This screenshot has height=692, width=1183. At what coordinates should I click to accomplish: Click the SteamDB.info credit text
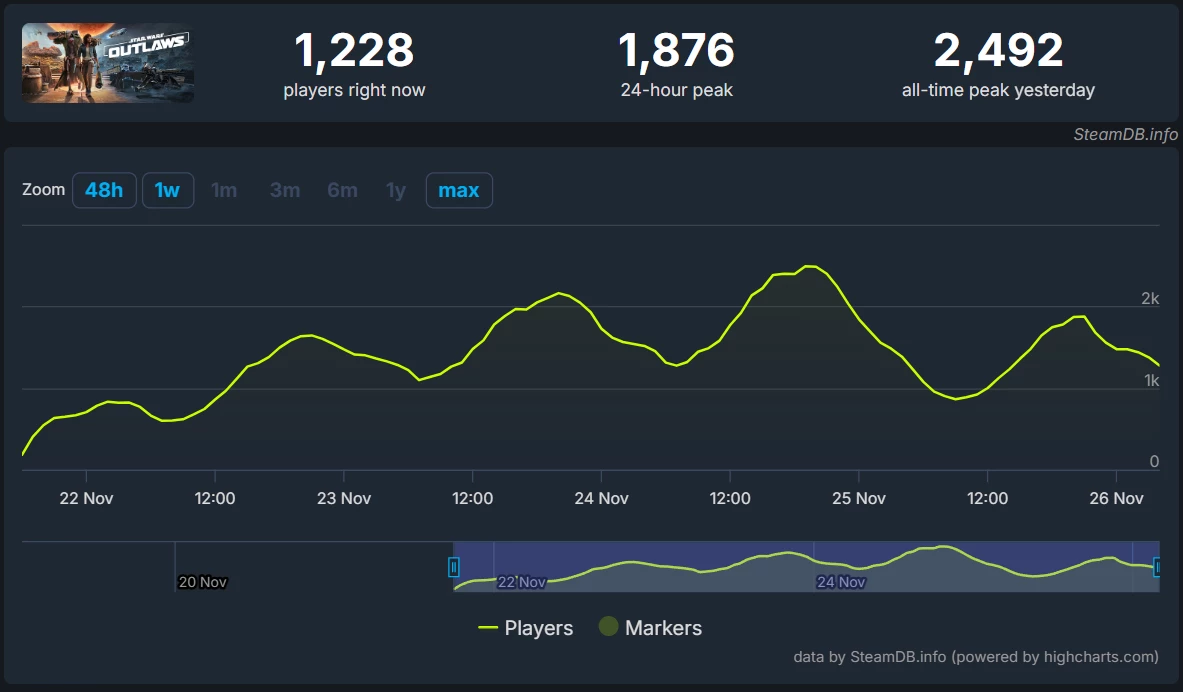pyautogui.click(x=1125, y=134)
